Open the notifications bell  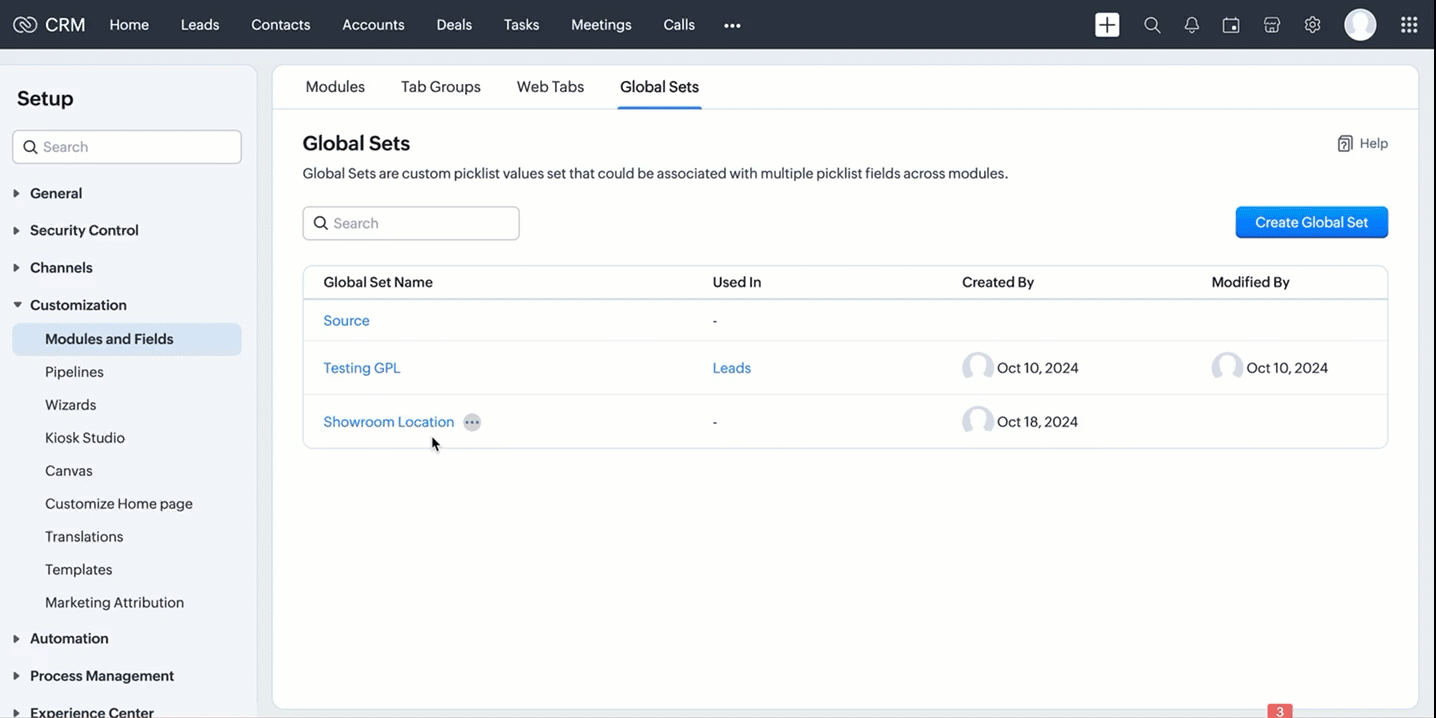(x=1191, y=25)
